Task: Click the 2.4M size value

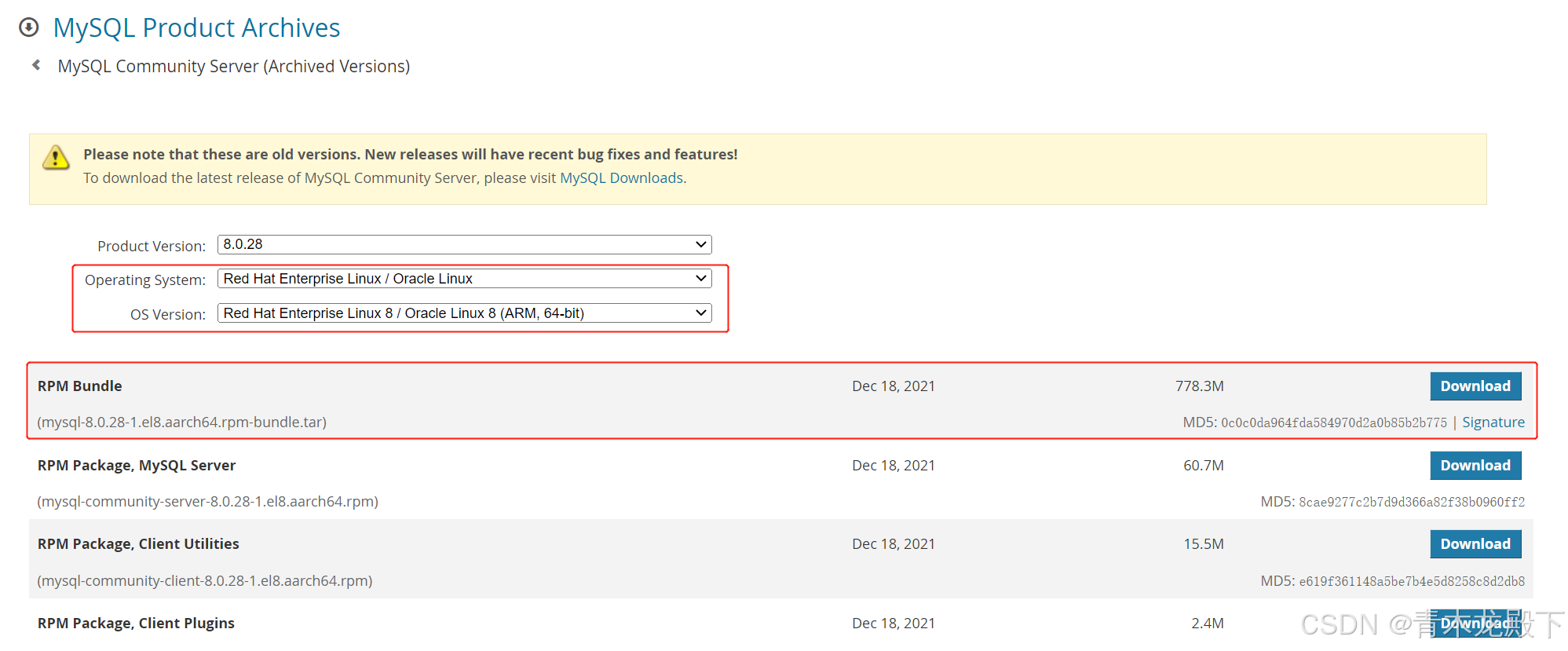Action: point(1208,624)
